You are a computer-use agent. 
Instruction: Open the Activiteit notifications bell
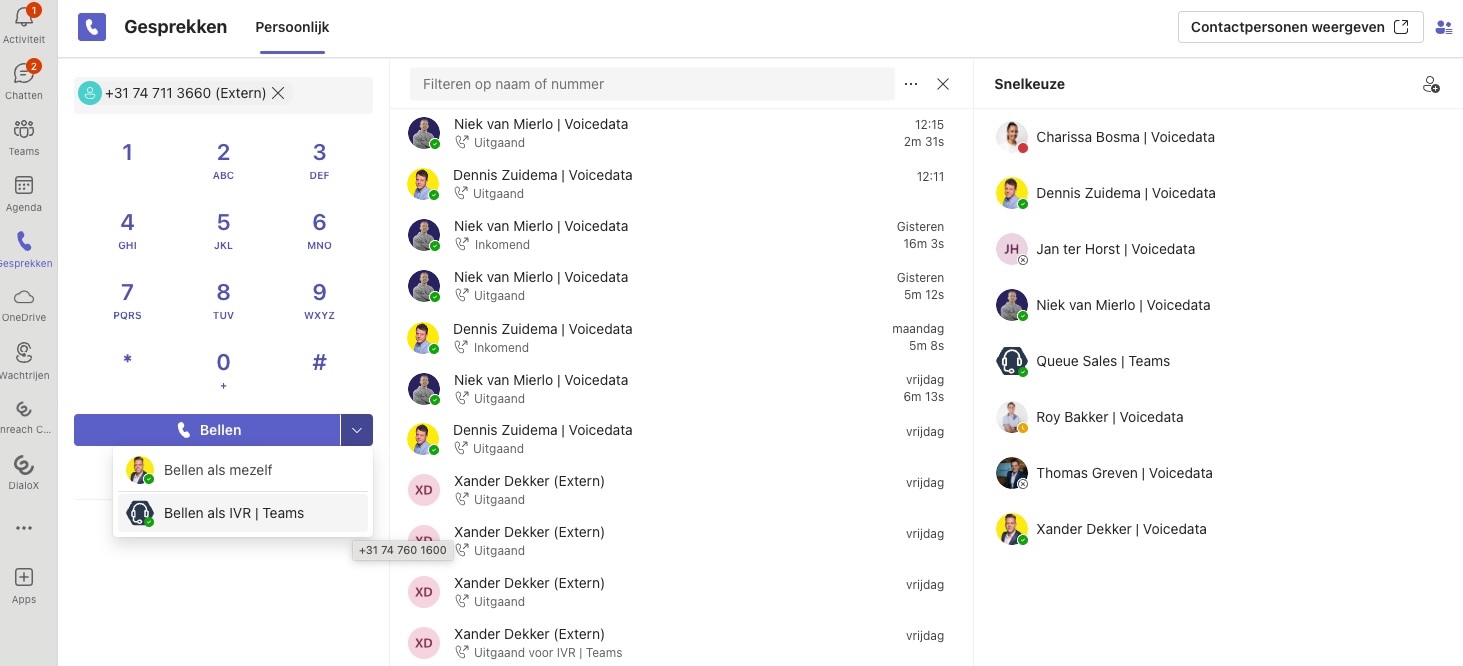(x=24, y=18)
